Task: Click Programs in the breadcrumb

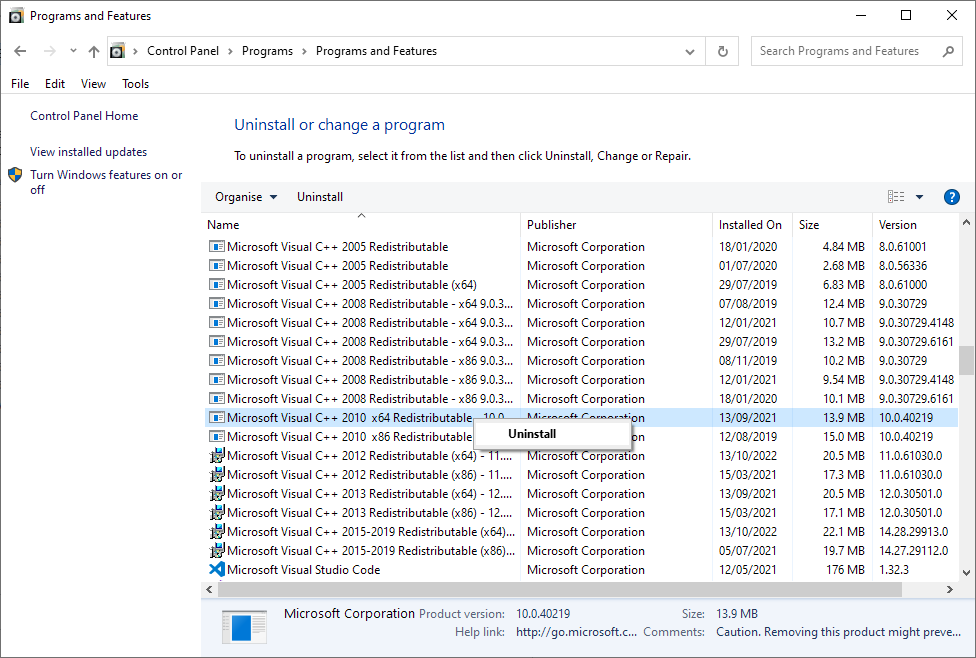Action: (x=267, y=51)
